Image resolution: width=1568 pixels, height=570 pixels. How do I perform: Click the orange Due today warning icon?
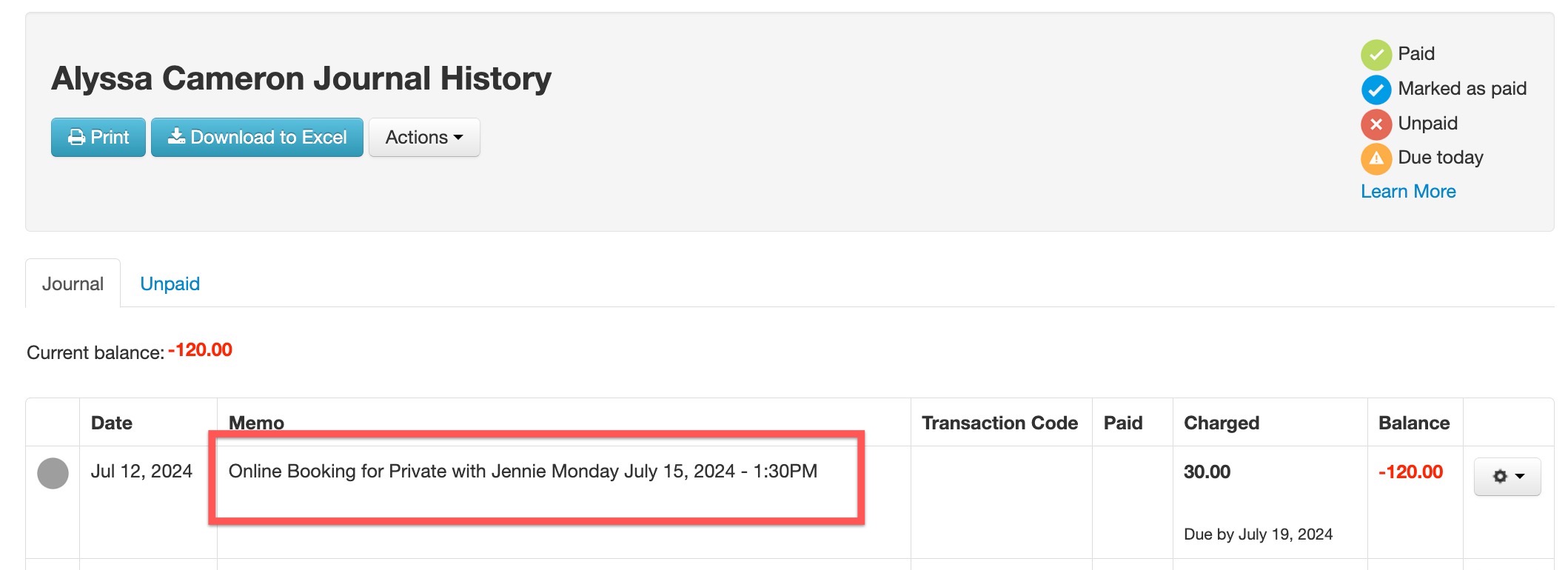(1376, 158)
